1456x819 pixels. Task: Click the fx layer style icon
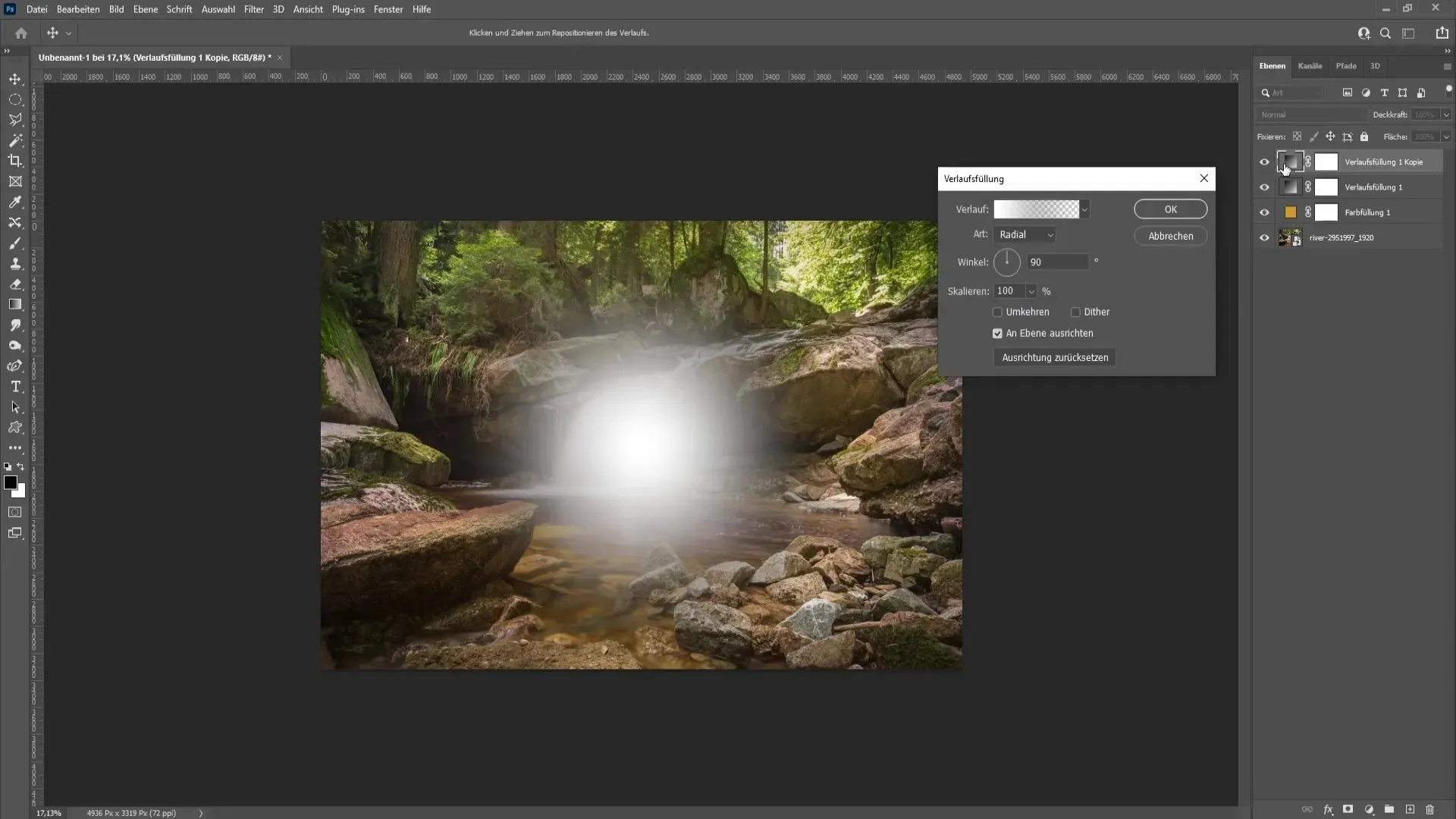pos(1328,809)
